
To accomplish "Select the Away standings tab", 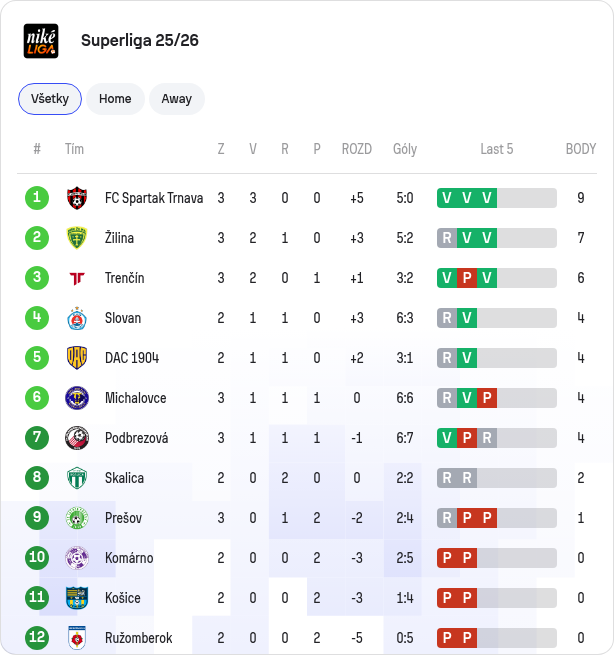I will point(177,99).
